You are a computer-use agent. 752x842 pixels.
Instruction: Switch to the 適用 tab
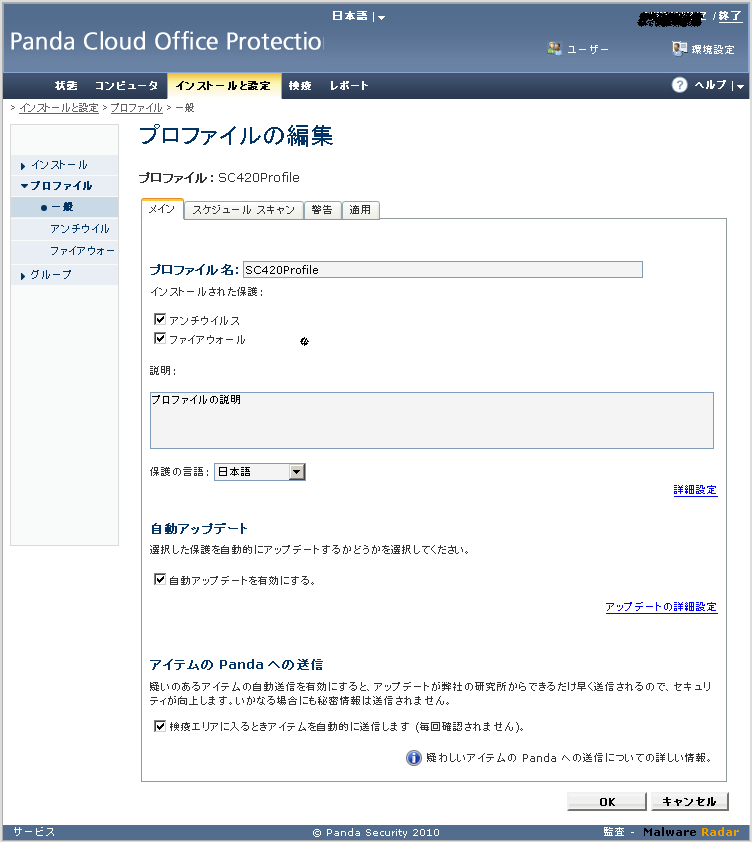tap(360, 210)
